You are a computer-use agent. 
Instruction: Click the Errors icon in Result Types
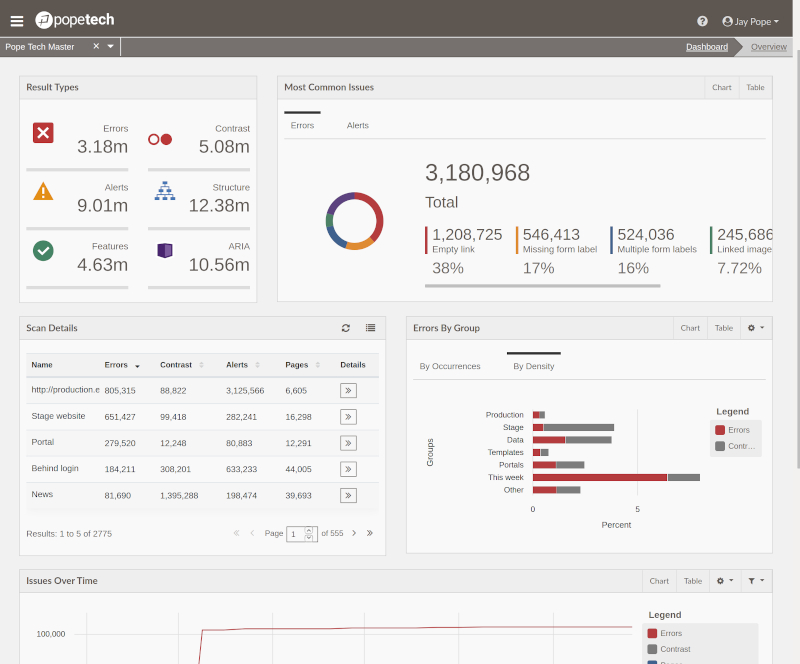[x=43, y=132]
